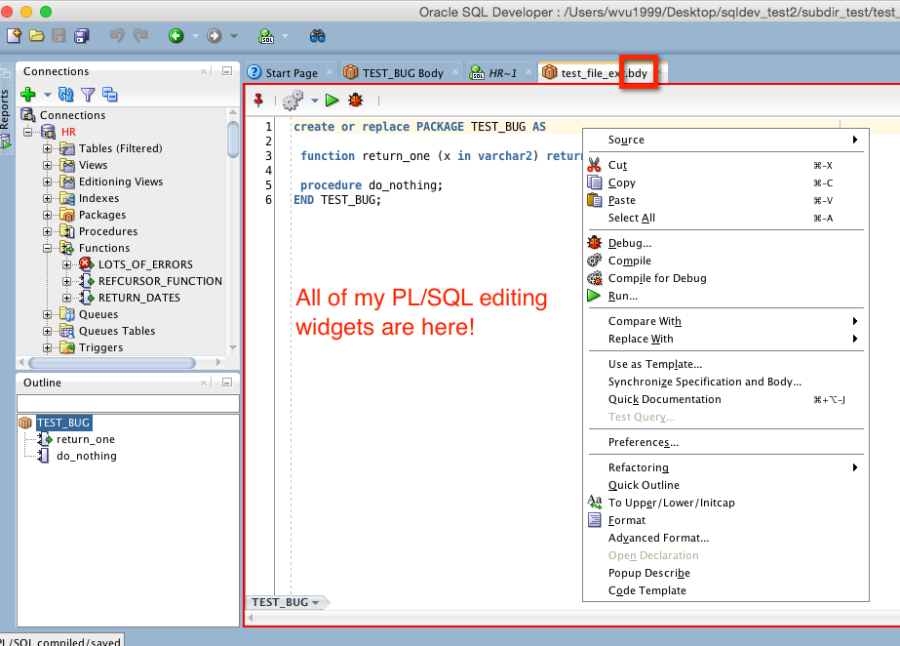This screenshot has height=646, width=900.
Task: Switch to the Start Page tab
Action: (x=290, y=73)
